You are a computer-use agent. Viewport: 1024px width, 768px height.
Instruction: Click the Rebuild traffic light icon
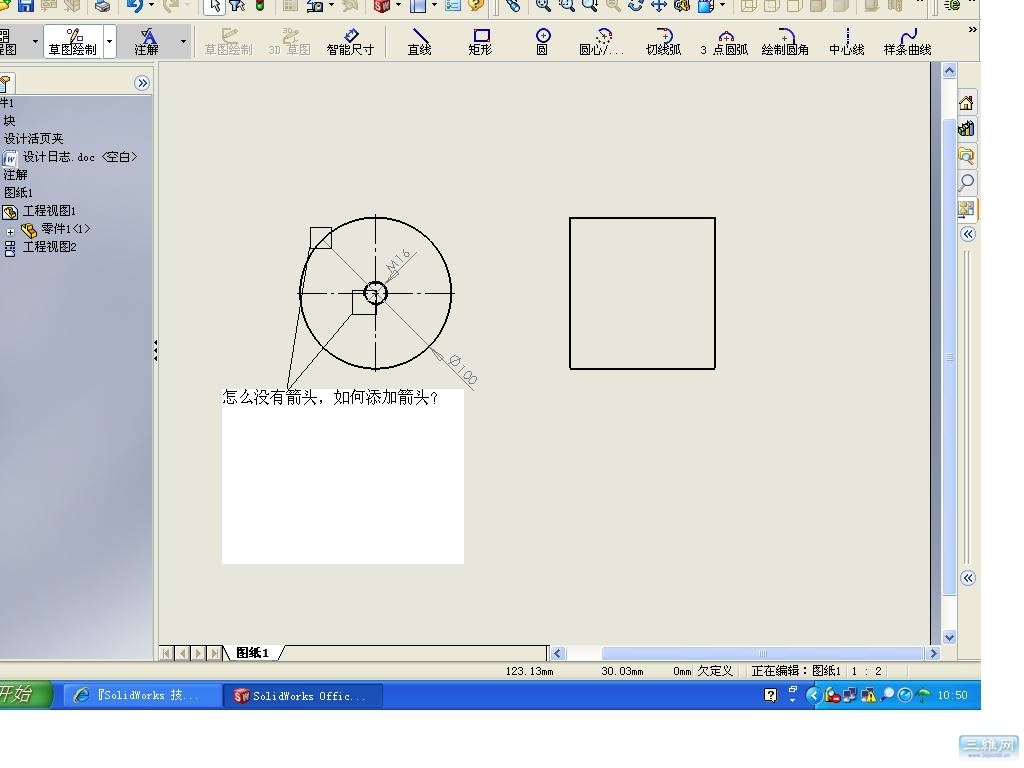point(260,6)
